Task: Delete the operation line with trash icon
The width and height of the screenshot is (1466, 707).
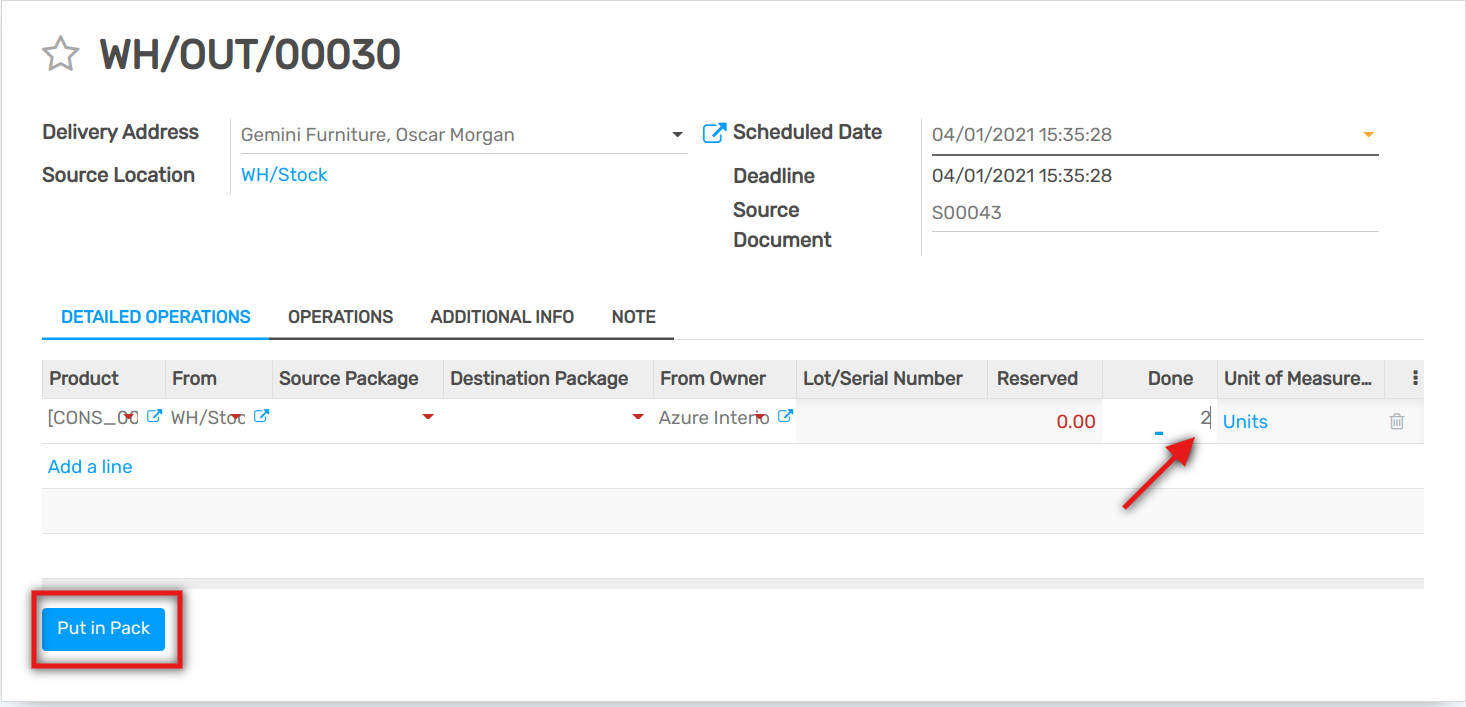Action: click(1397, 422)
